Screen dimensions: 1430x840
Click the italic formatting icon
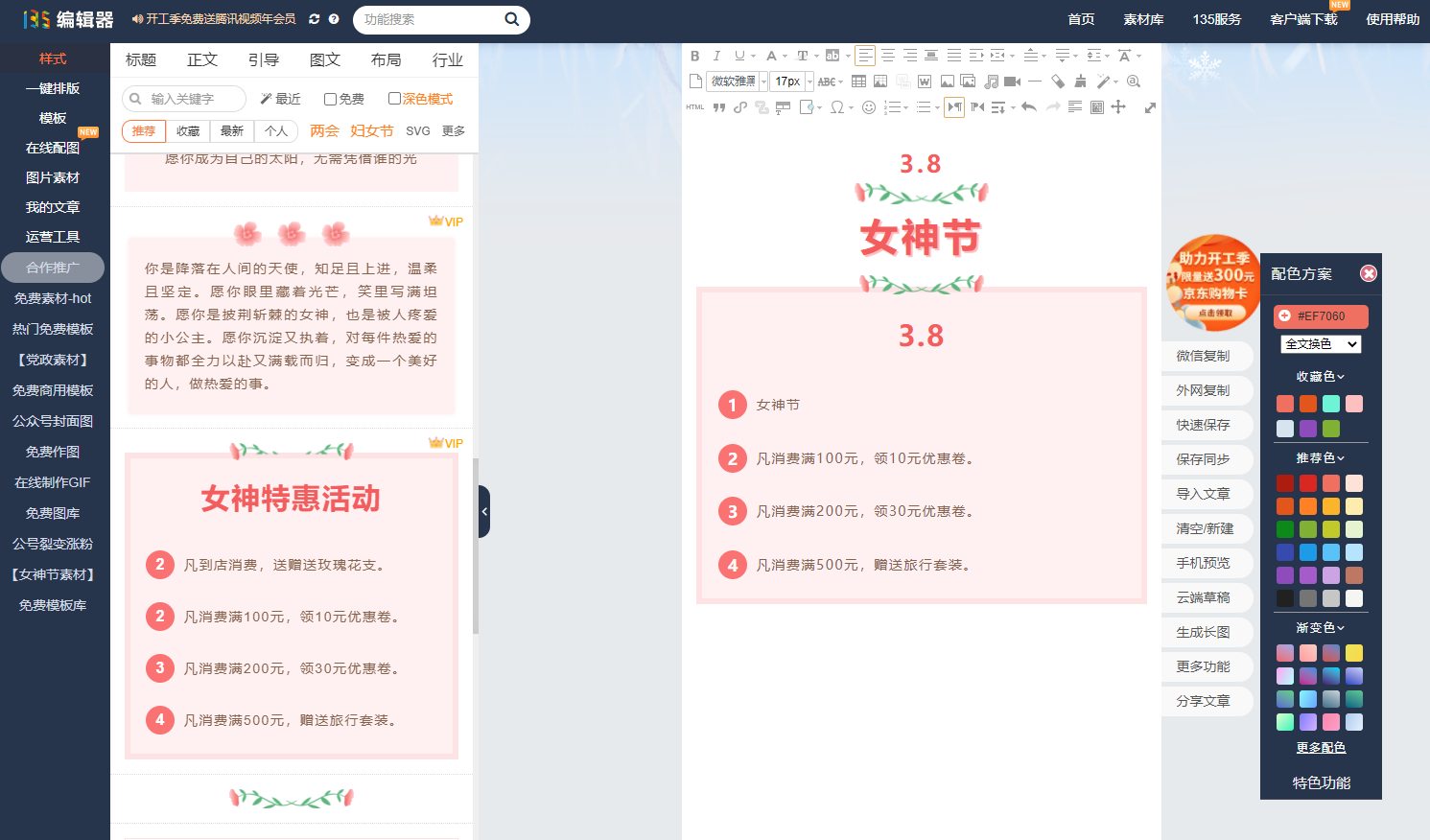click(x=716, y=56)
